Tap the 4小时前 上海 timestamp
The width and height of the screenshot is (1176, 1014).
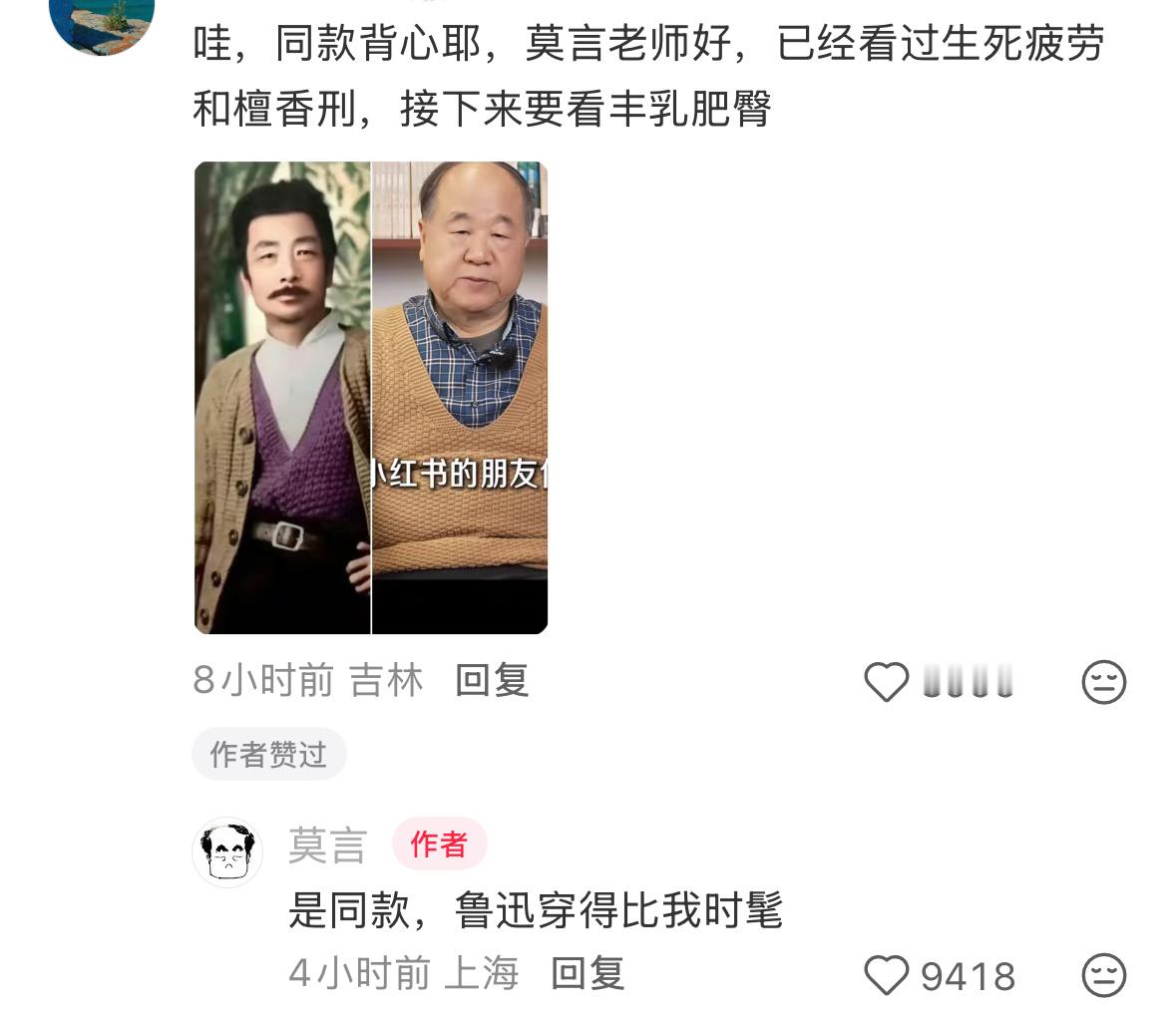click(404, 973)
